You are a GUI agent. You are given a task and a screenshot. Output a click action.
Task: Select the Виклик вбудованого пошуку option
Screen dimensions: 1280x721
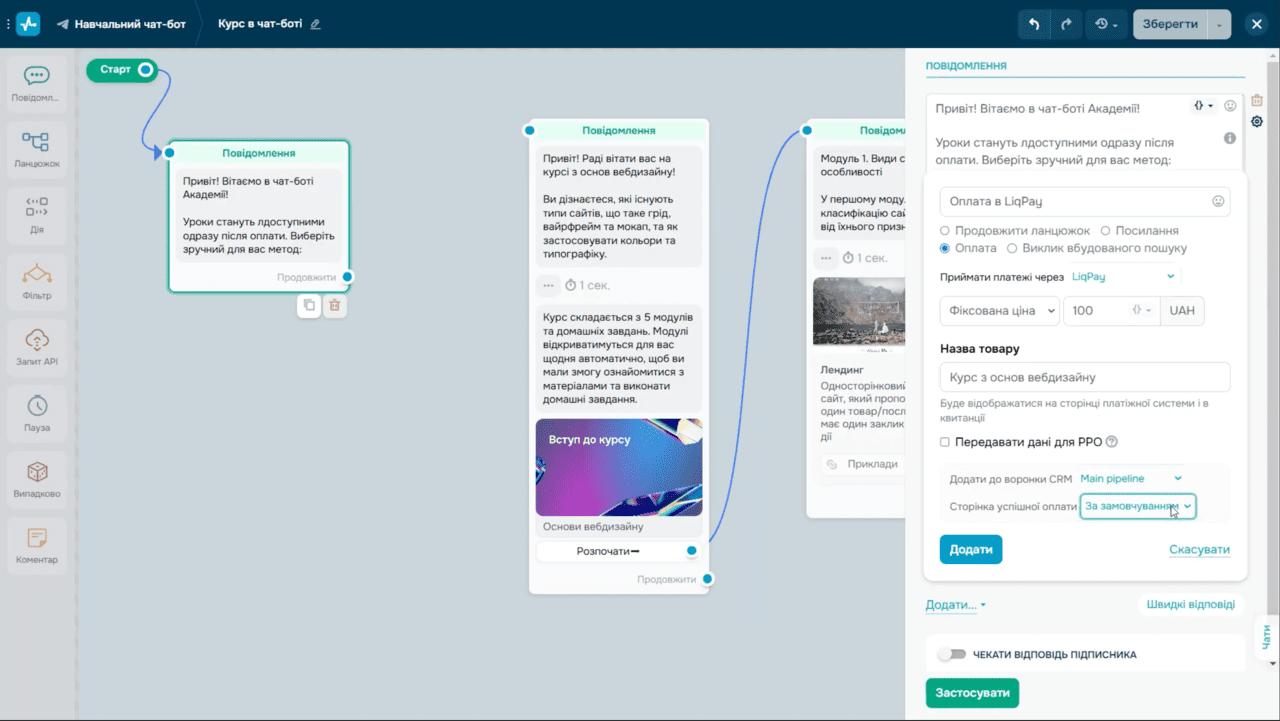click(x=1013, y=248)
